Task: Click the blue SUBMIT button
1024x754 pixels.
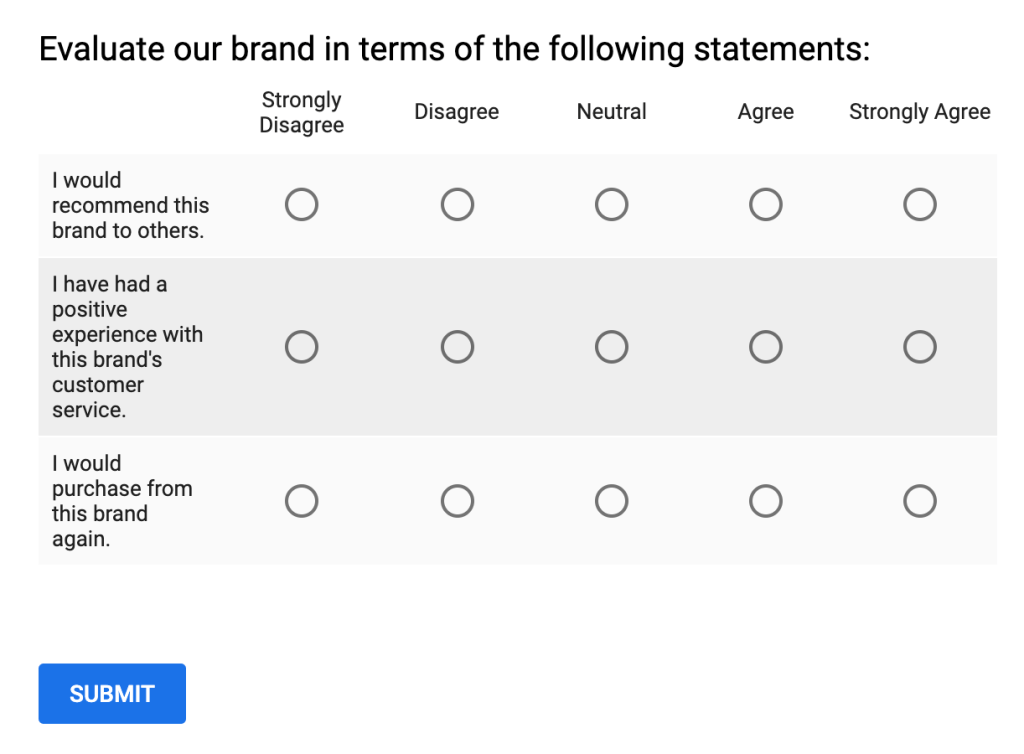Action: tap(112, 694)
